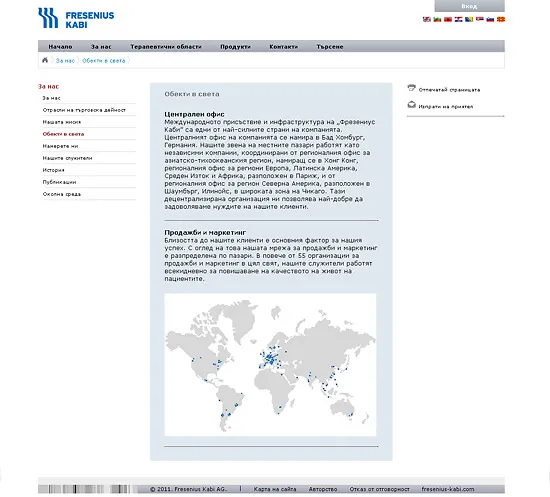The width and height of the screenshot is (550, 497).
Task: Open Отрасли на търговска дейност sidebar link
Action: (84, 110)
